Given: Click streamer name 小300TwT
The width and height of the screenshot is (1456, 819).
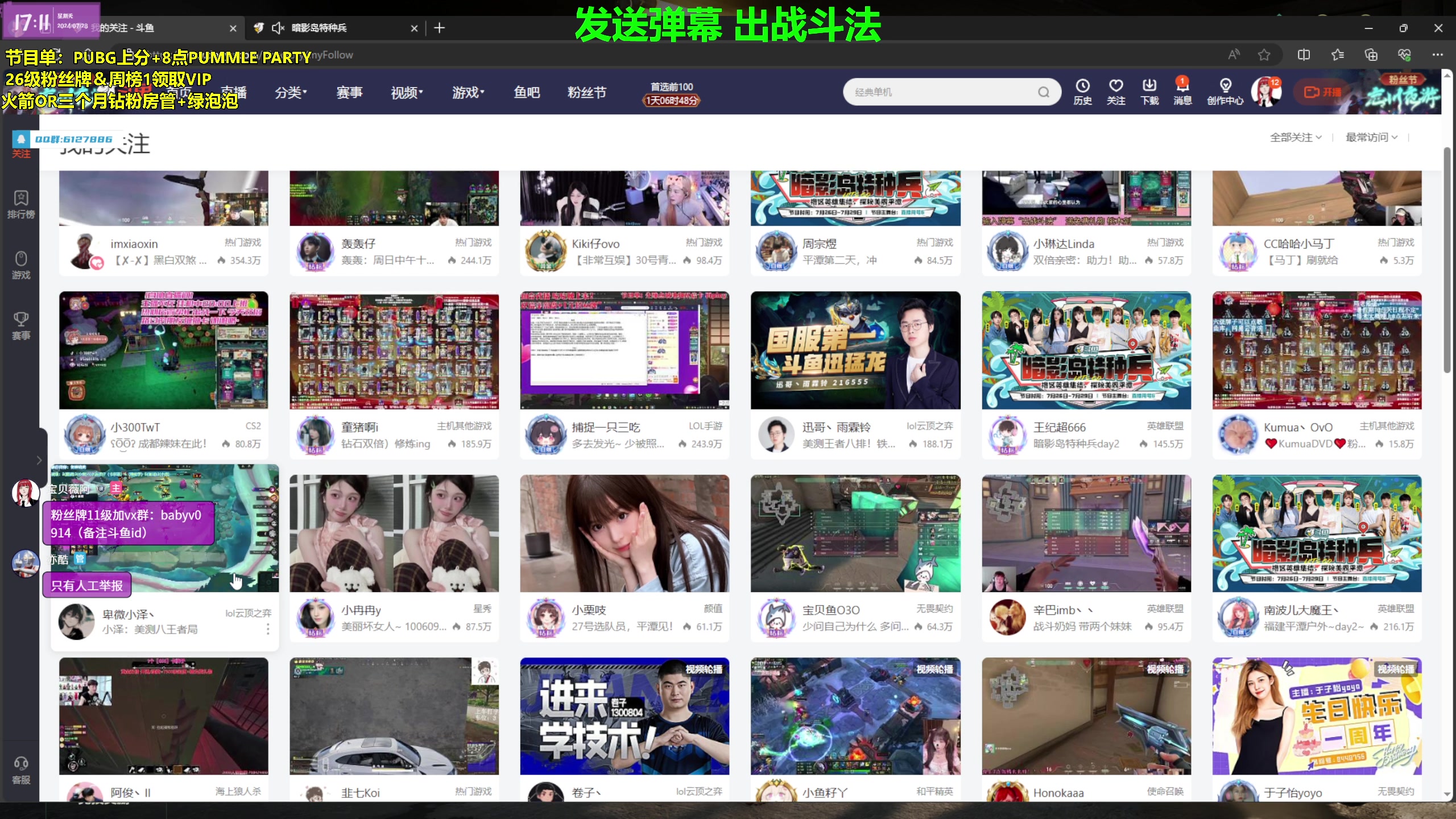Looking at the screenshot, I should pyautogui.click(x=135, y=427).
